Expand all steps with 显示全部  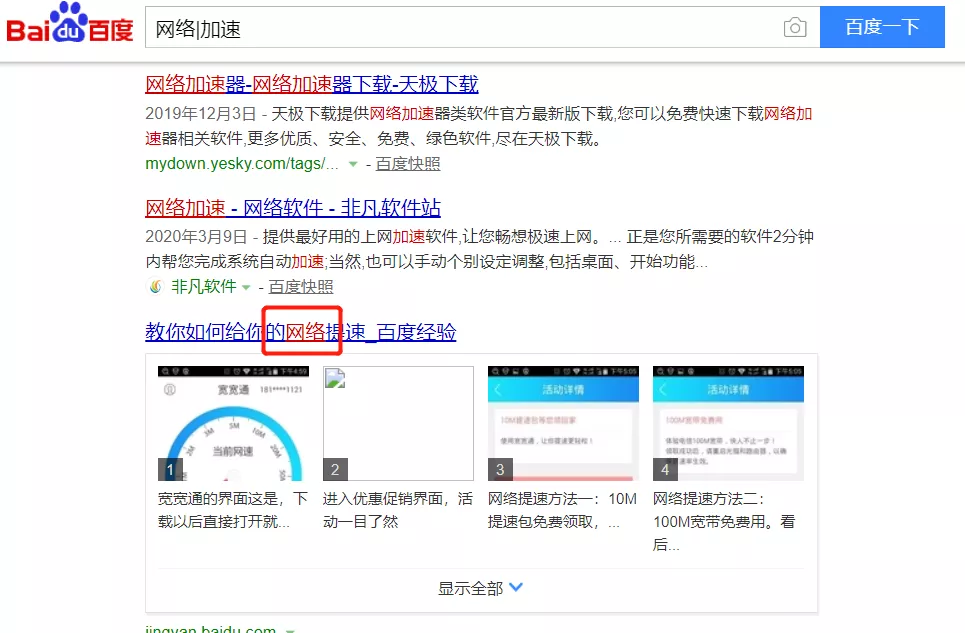point(481,588)
